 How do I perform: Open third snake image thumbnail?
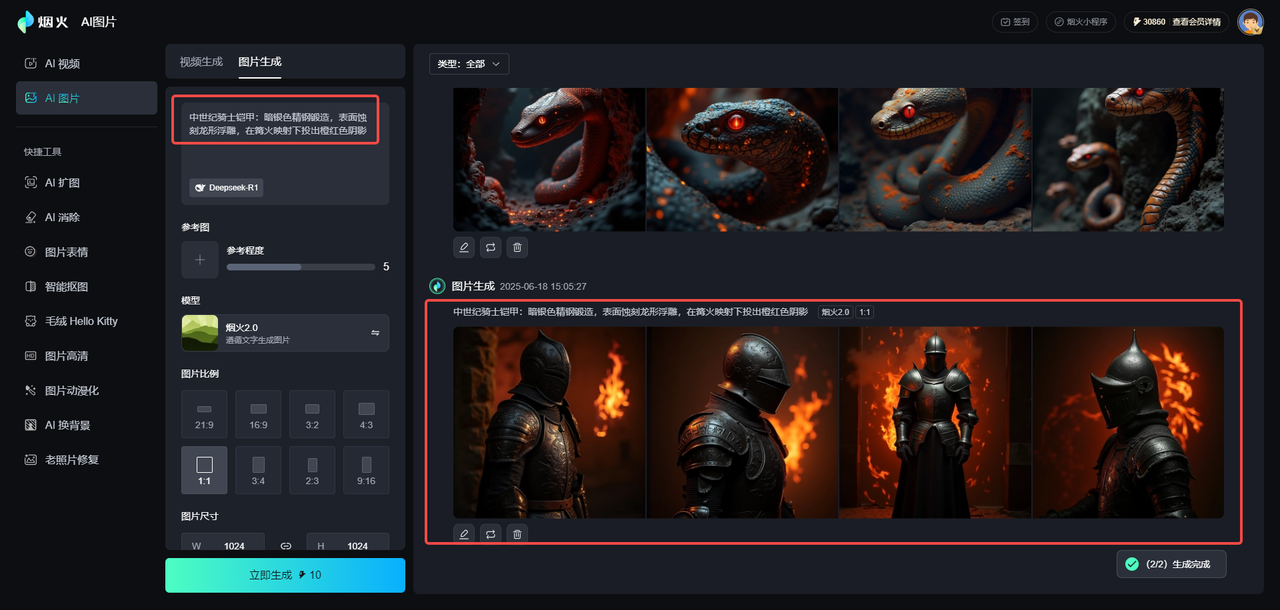935,159
